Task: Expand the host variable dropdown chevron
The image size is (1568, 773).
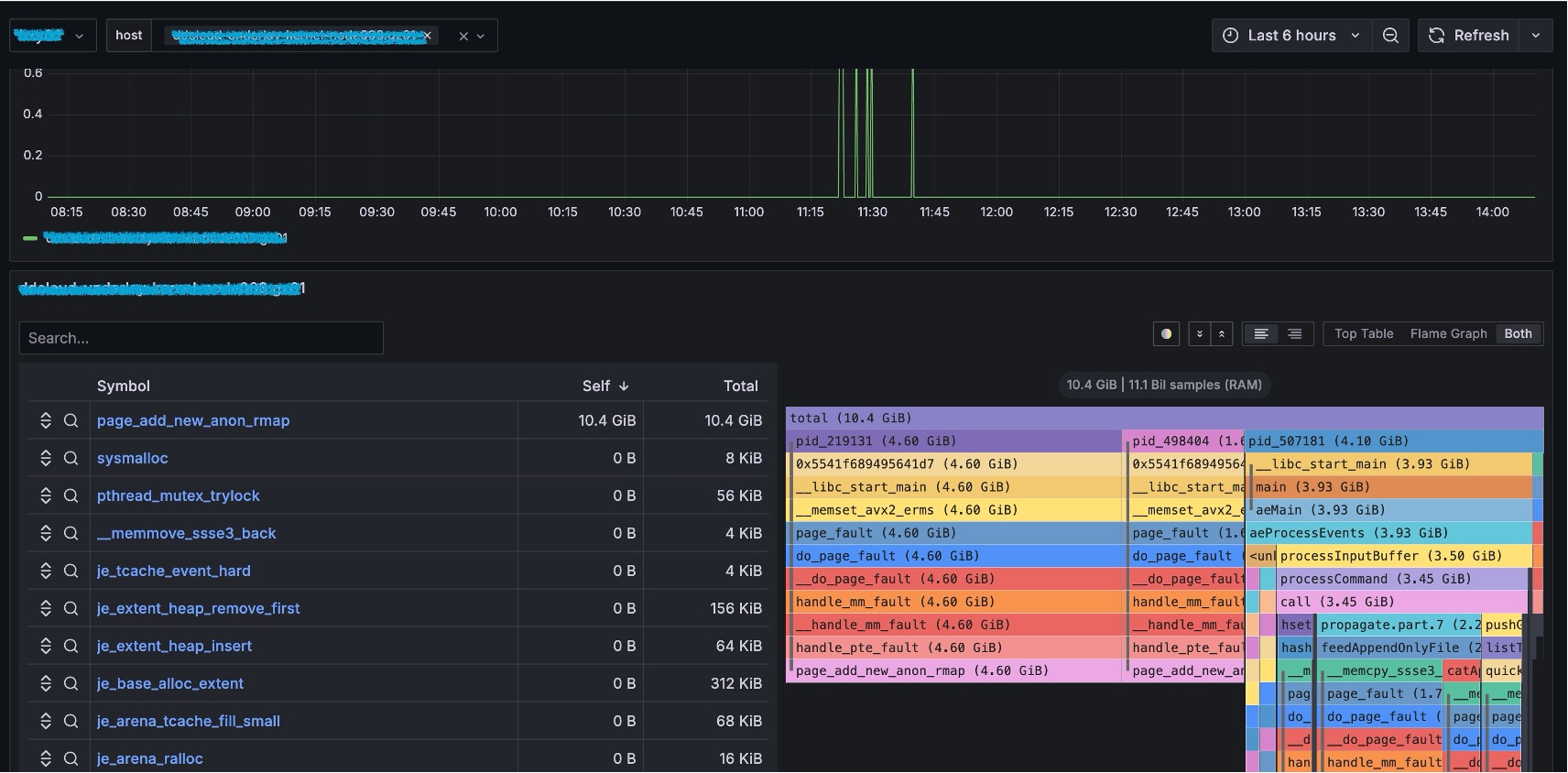Action: click(x=481, y=37)
